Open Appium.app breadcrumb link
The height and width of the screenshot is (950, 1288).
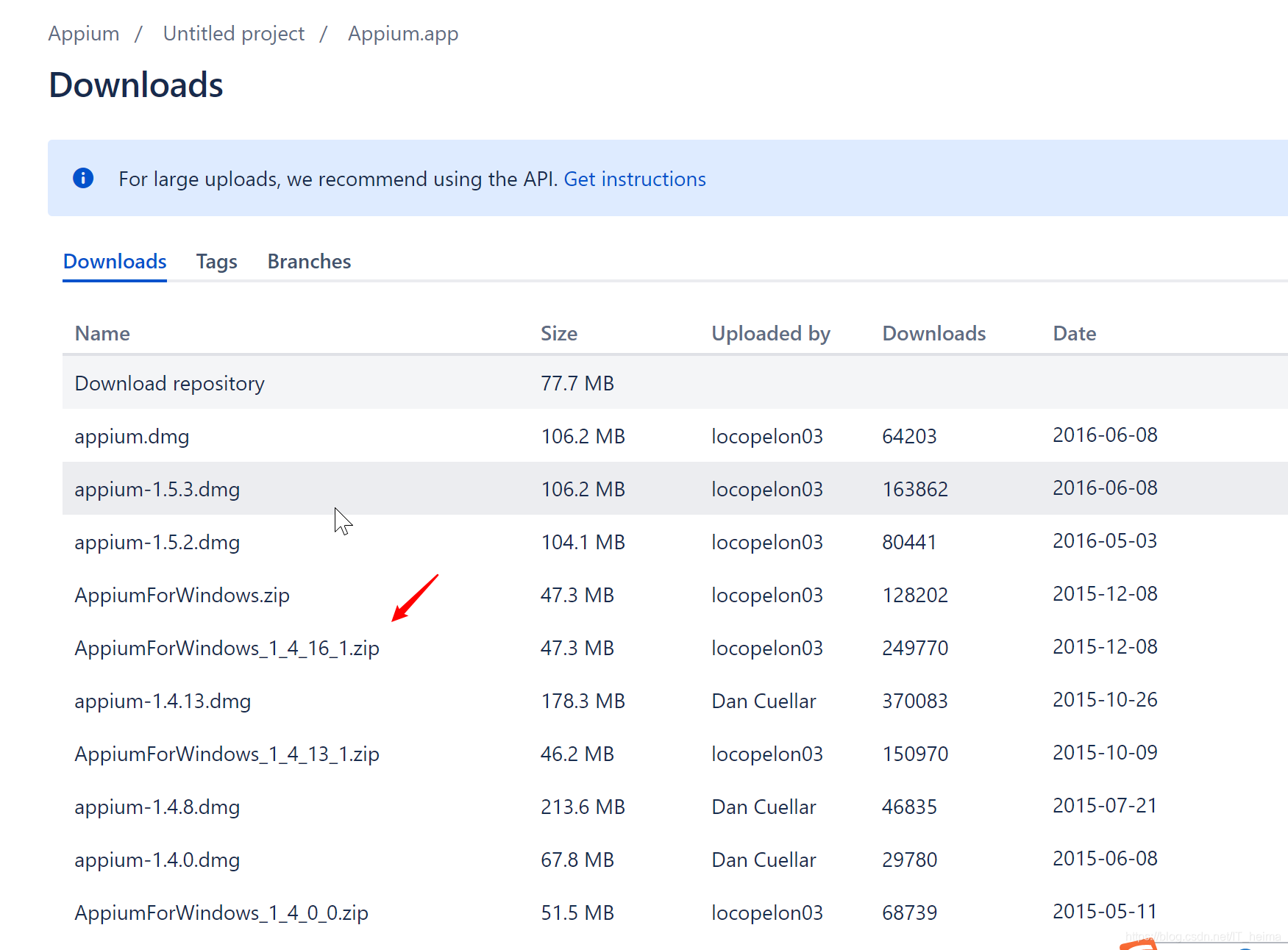(403, 34)
